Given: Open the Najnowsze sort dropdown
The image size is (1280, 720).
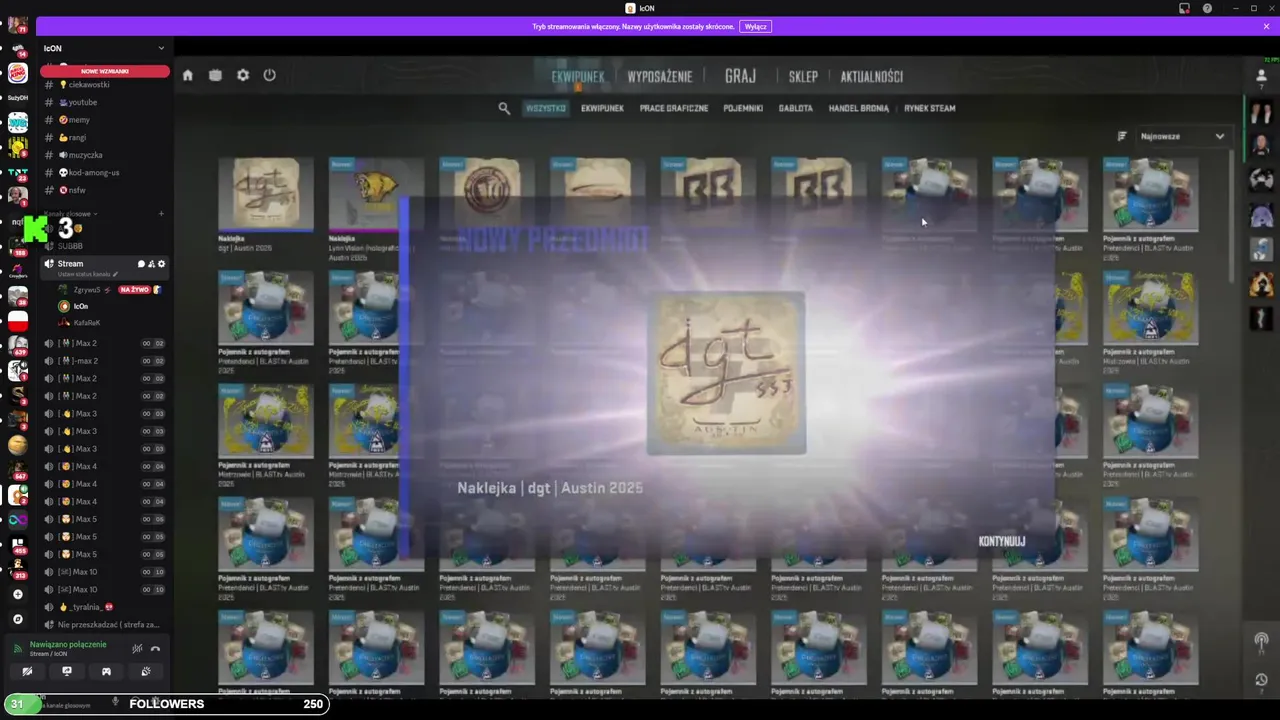Looking at the screenshot, I should [1182, 136].
